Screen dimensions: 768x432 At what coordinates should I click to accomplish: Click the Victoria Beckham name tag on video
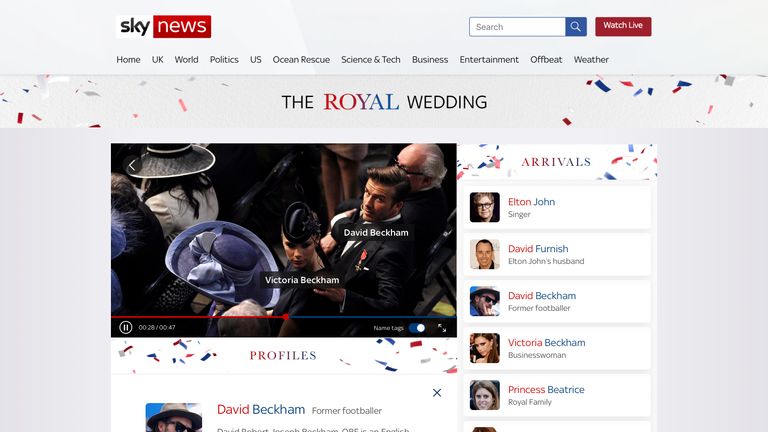click(302, 280)
